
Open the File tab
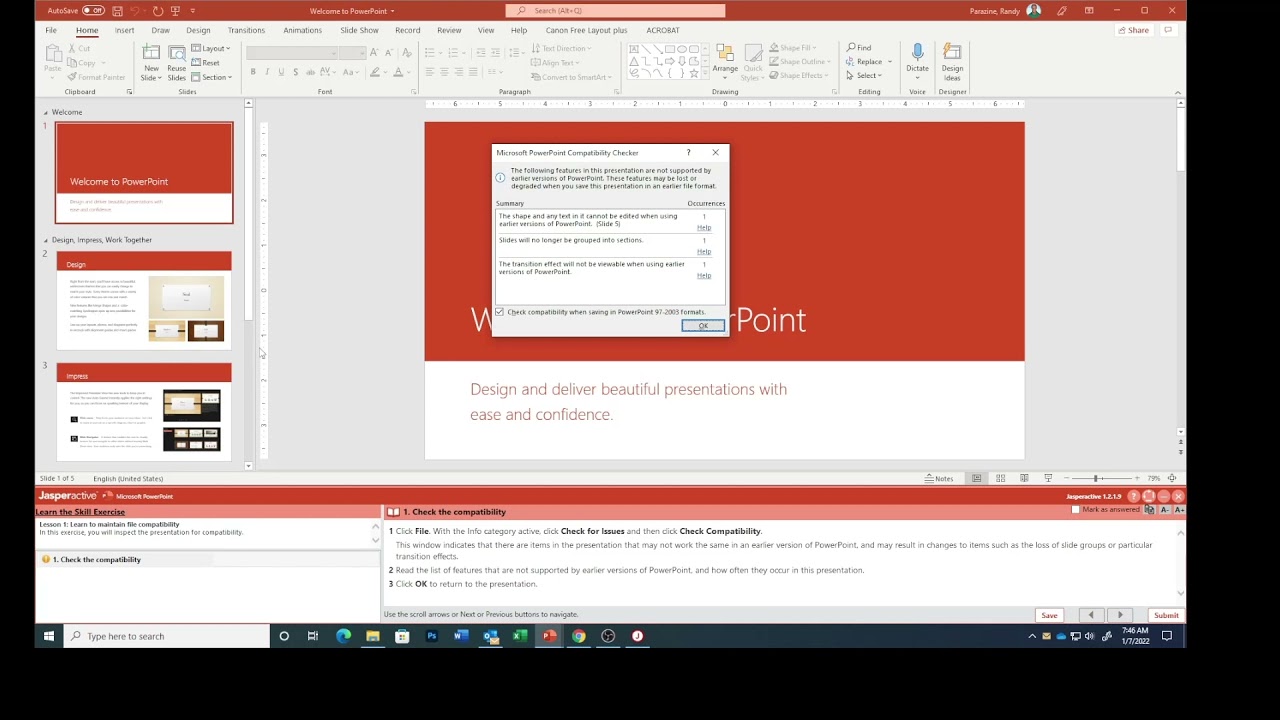[x=51, y=30]
